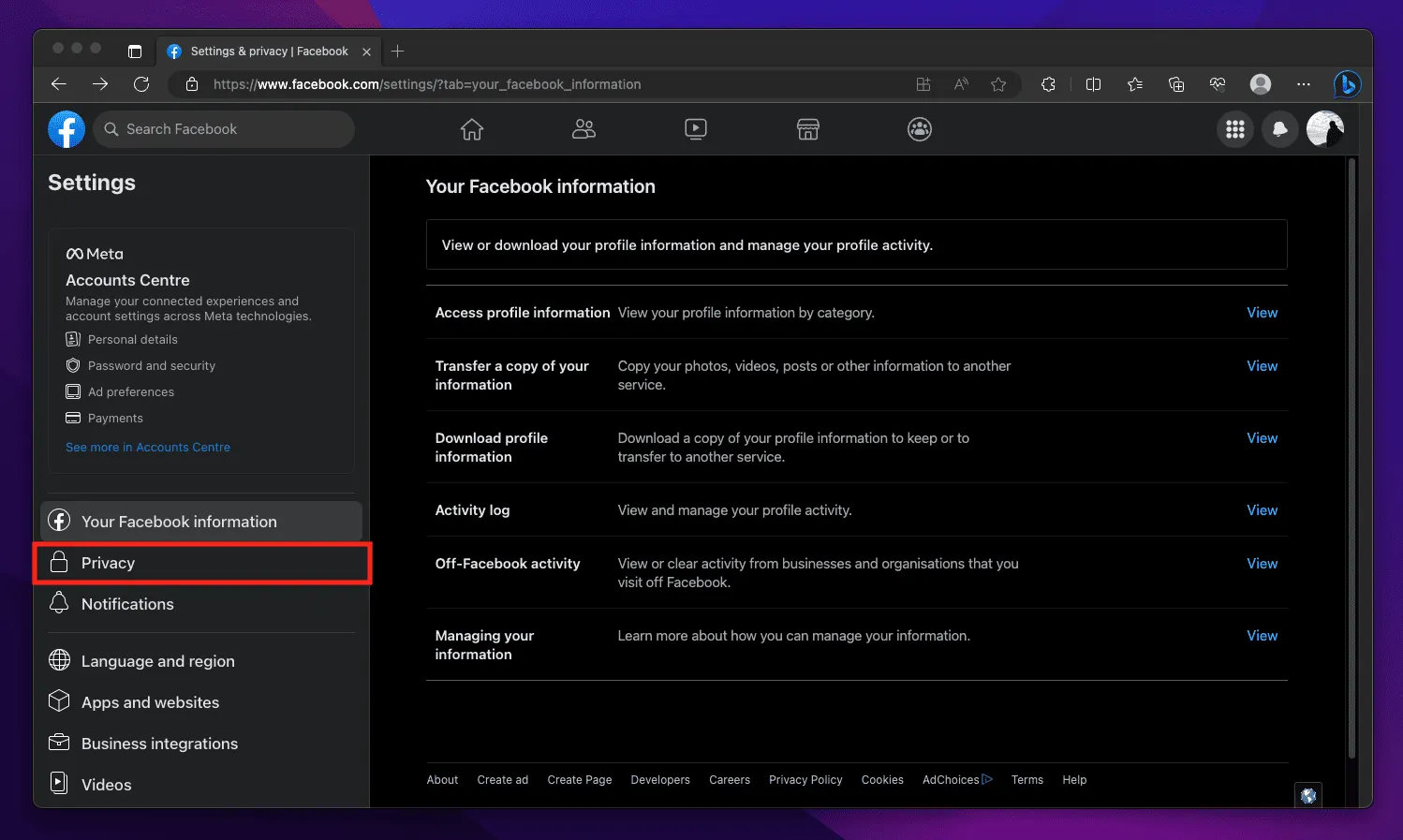The width and height of the screenshot is (1403, 840).
Task: Click the AdChoices footer link
Action: pos(957,780)
